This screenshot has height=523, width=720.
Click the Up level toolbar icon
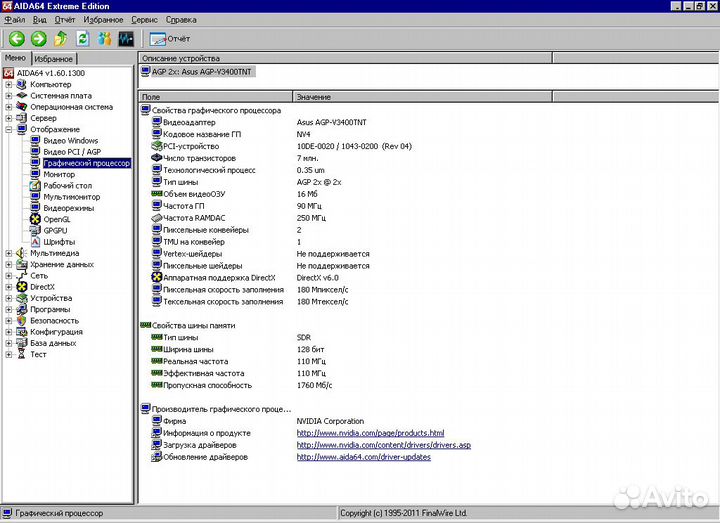pyautogui.click(x=61, y=39)
